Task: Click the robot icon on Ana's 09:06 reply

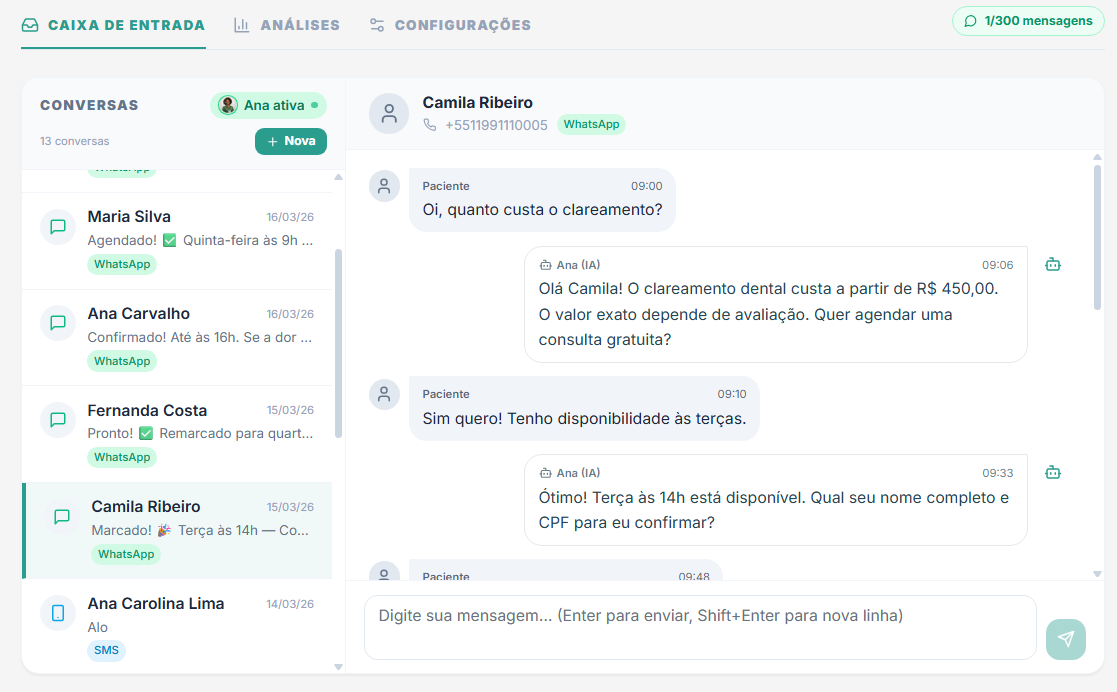Action: [x=1053, y=264]
